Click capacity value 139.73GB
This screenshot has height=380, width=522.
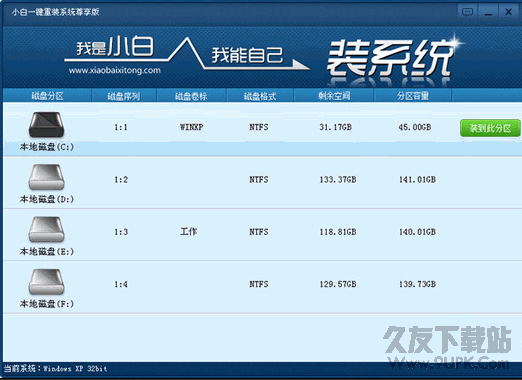click(x=417, y=284)
